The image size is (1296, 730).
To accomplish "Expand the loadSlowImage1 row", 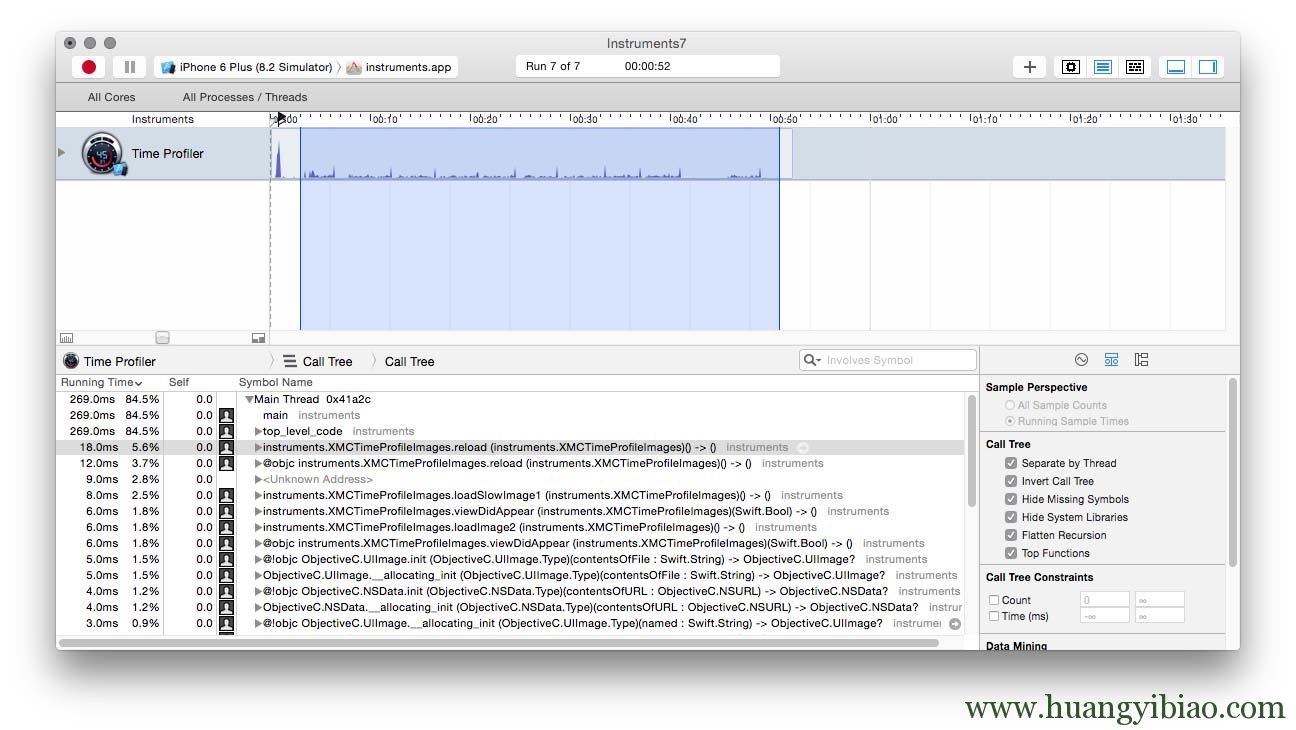I will [259, 495].
